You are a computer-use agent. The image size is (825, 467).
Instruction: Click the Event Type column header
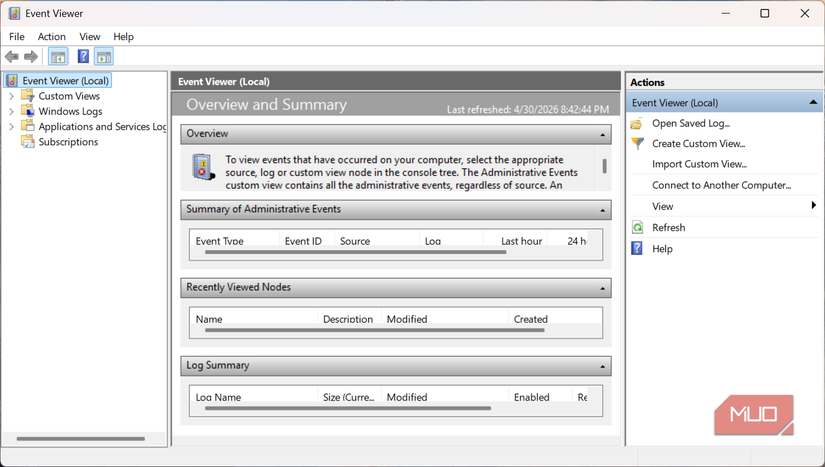point(234,240)
